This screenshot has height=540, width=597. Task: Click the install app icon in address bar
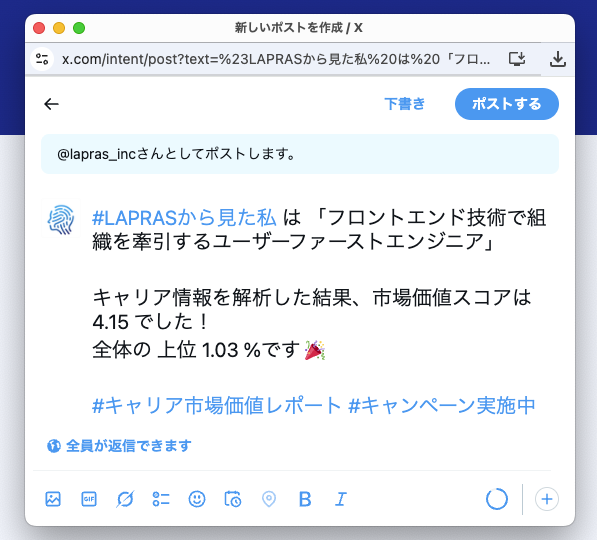(x=517, y=59)
